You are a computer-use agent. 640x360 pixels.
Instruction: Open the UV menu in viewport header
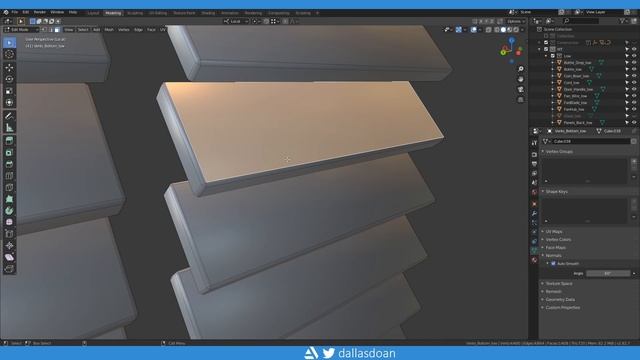pyautogui.click(x=162, y=30)
